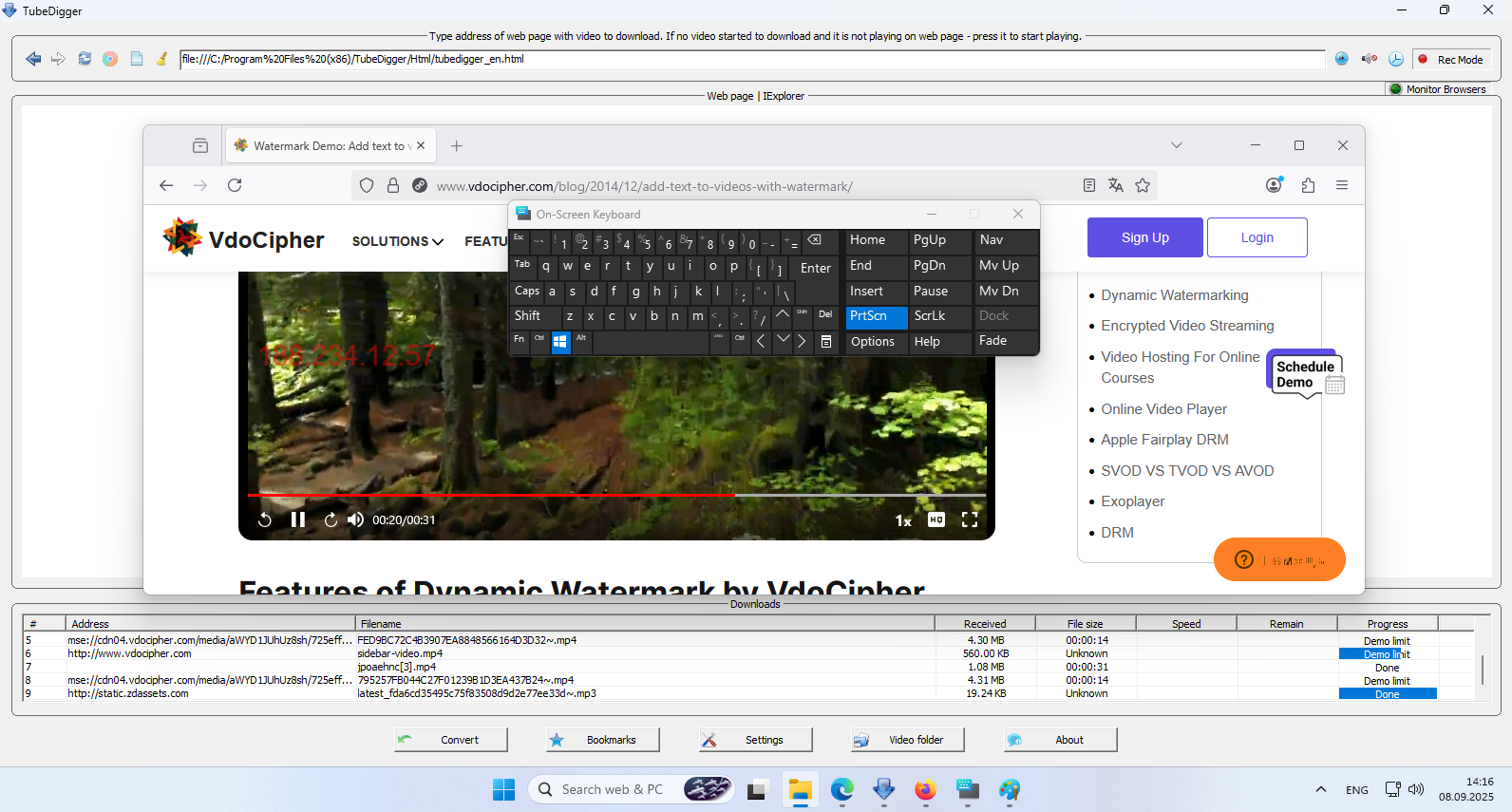
Task: Click the shield tracking protection icon
Action: point(367,186)
